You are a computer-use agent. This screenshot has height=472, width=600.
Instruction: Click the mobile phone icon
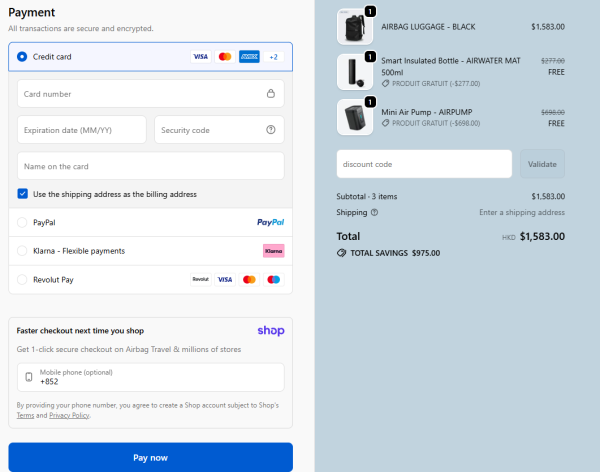pos(29,377)
